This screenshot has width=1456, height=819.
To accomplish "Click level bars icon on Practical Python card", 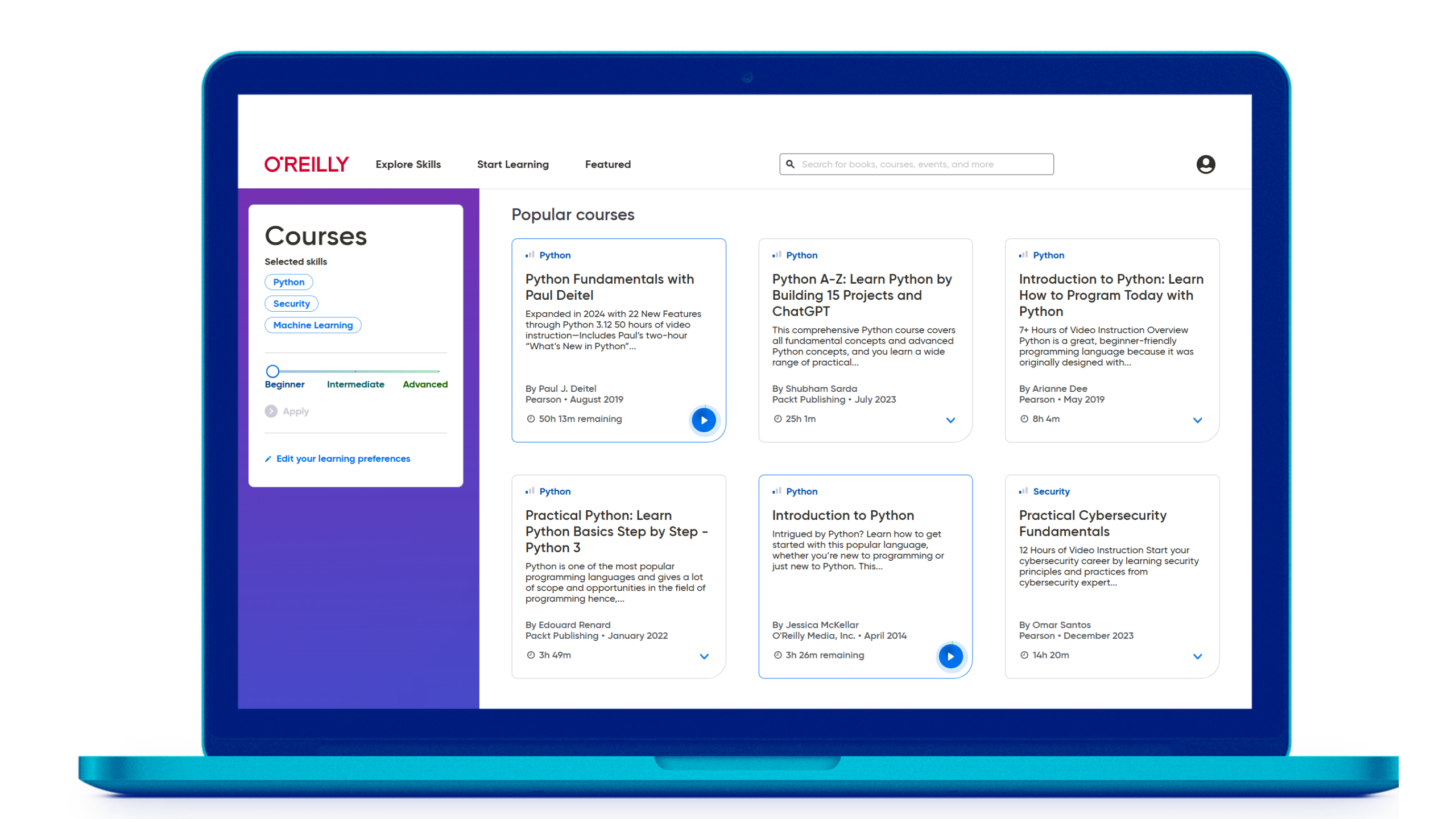I will (x=530, y=491).
